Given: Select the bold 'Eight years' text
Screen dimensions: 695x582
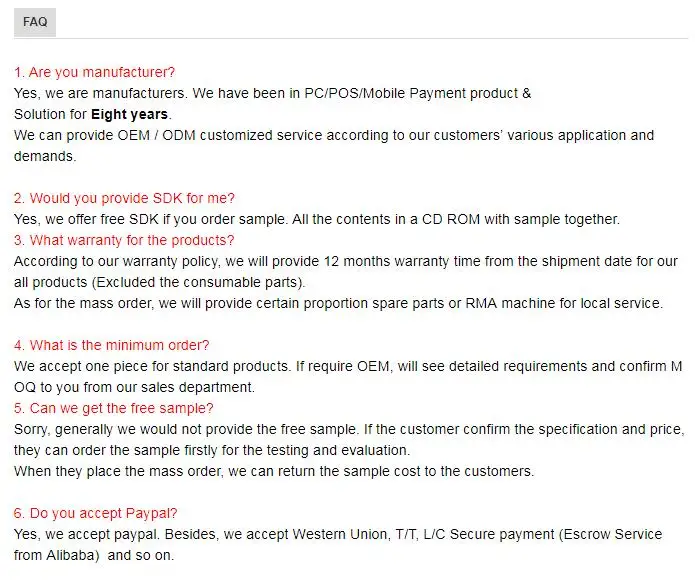Looking at the screenshot, I should click(129, 114).
